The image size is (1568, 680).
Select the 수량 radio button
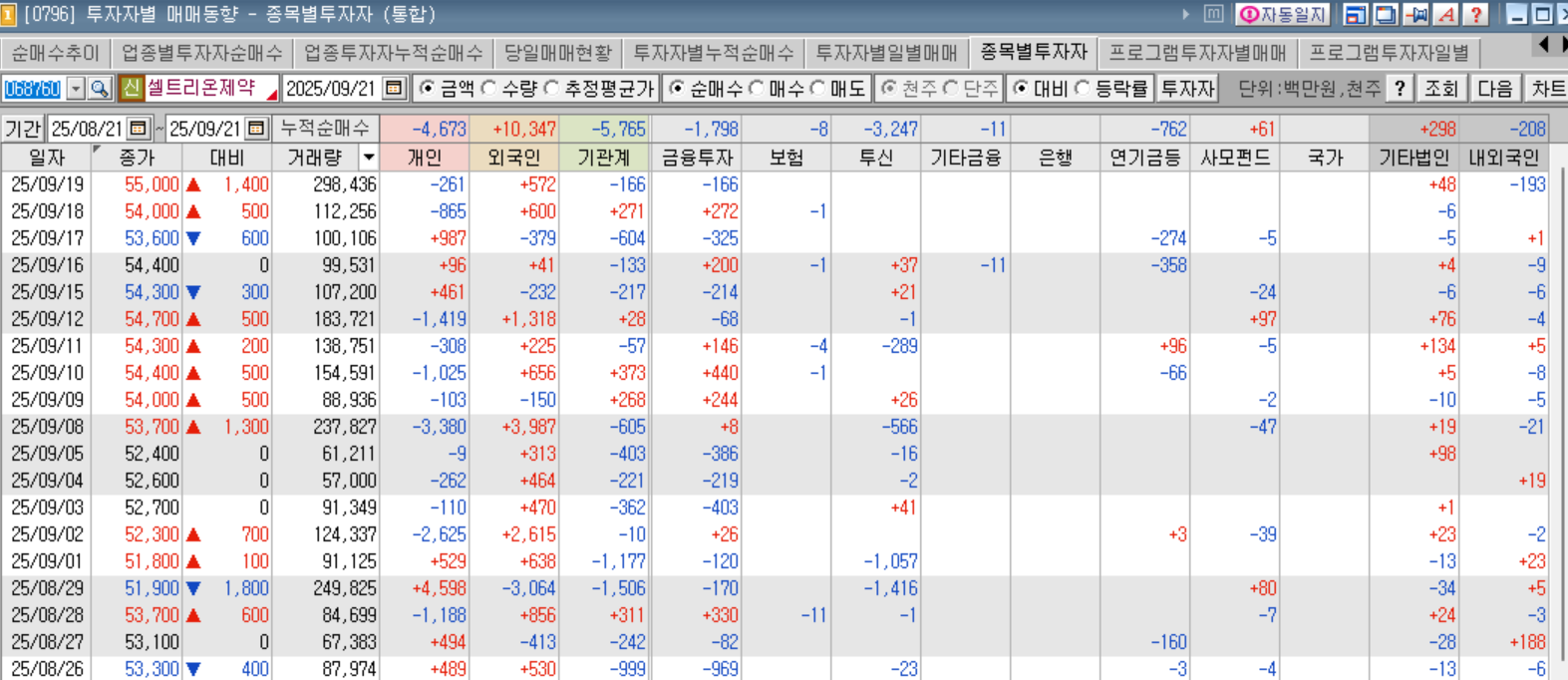(489, 89)
